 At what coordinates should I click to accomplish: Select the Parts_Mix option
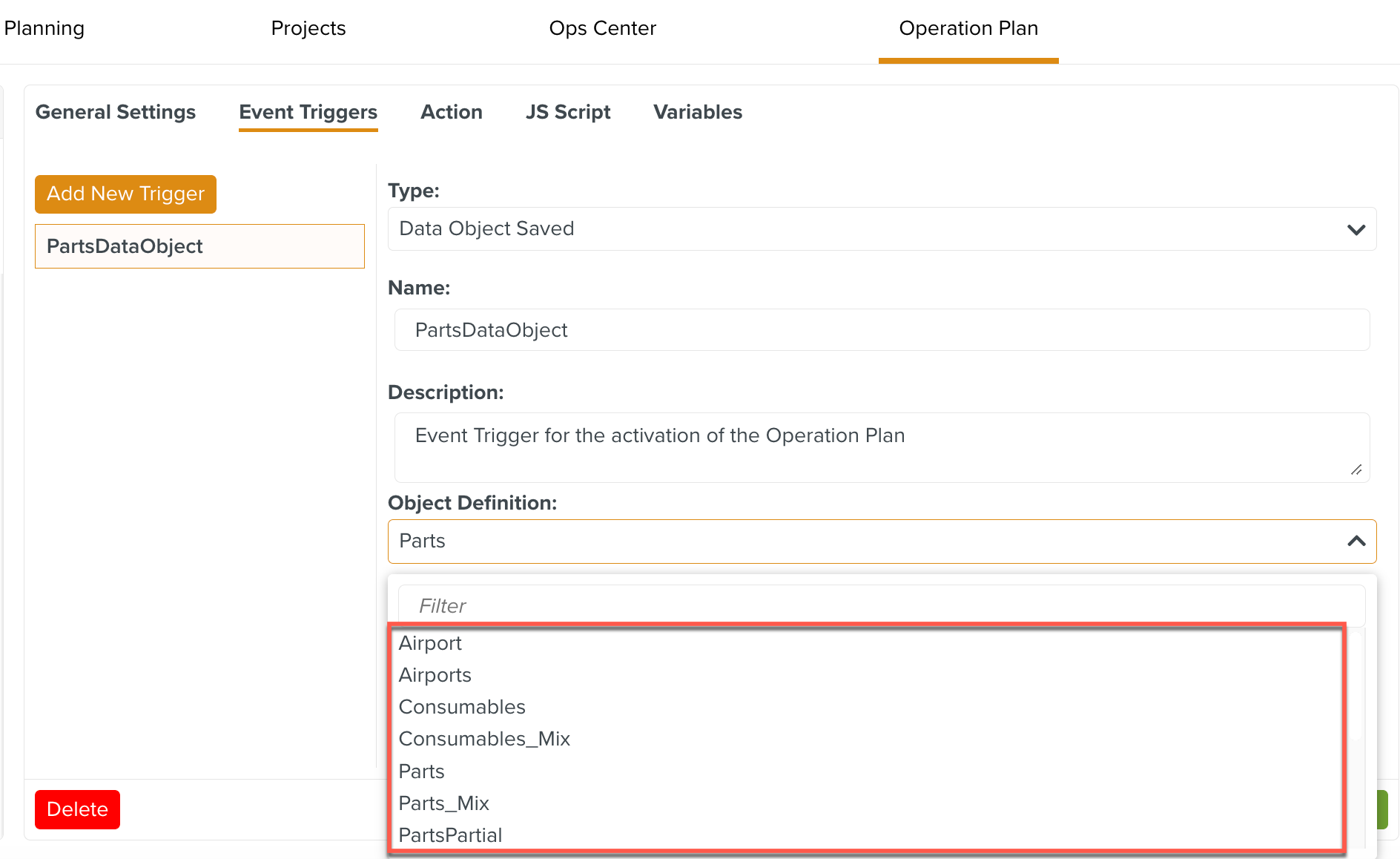click(x=444, y=803)
